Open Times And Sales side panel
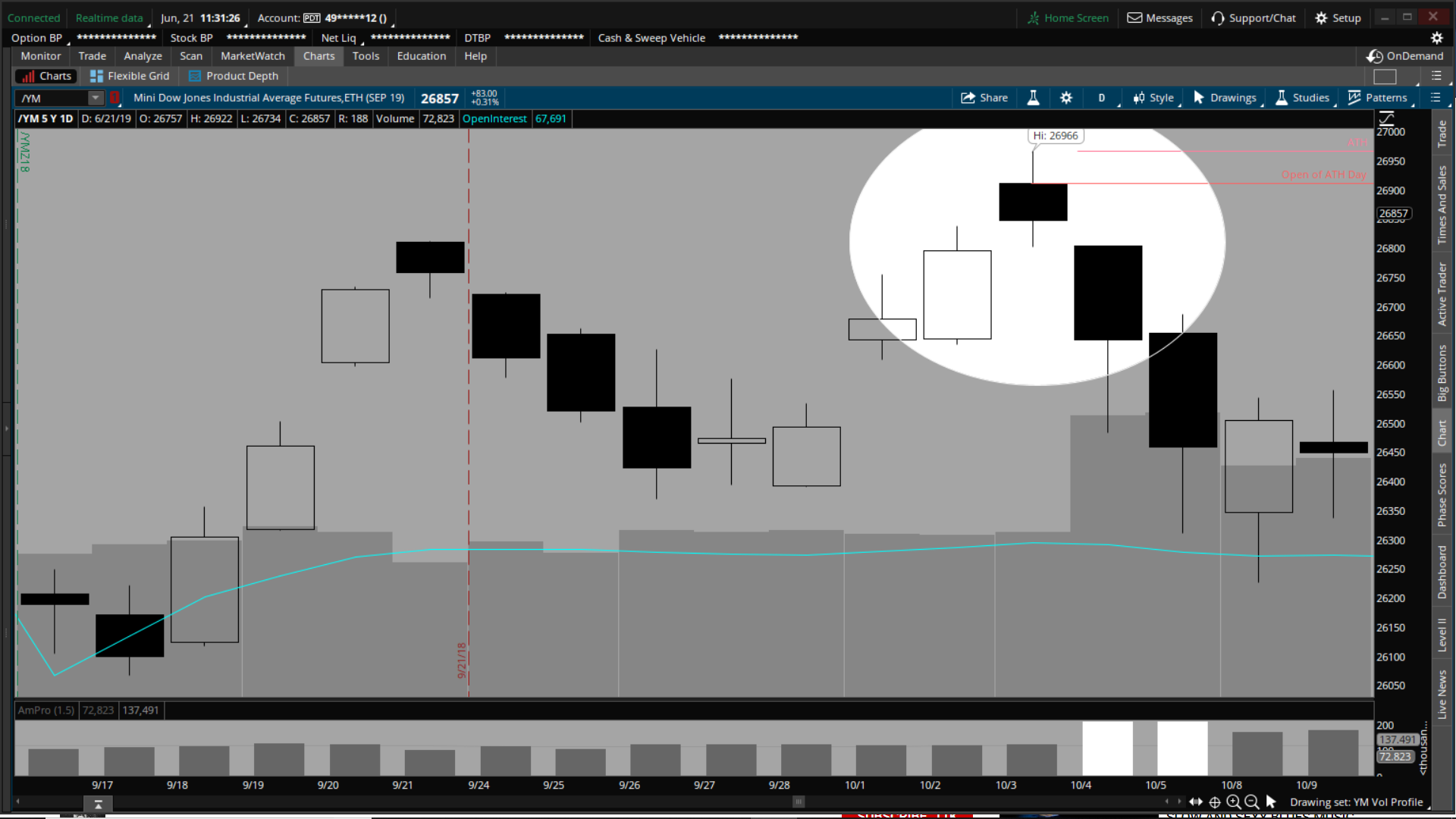The height and width of the screenshot is (819, 1456). [1442, 205]
